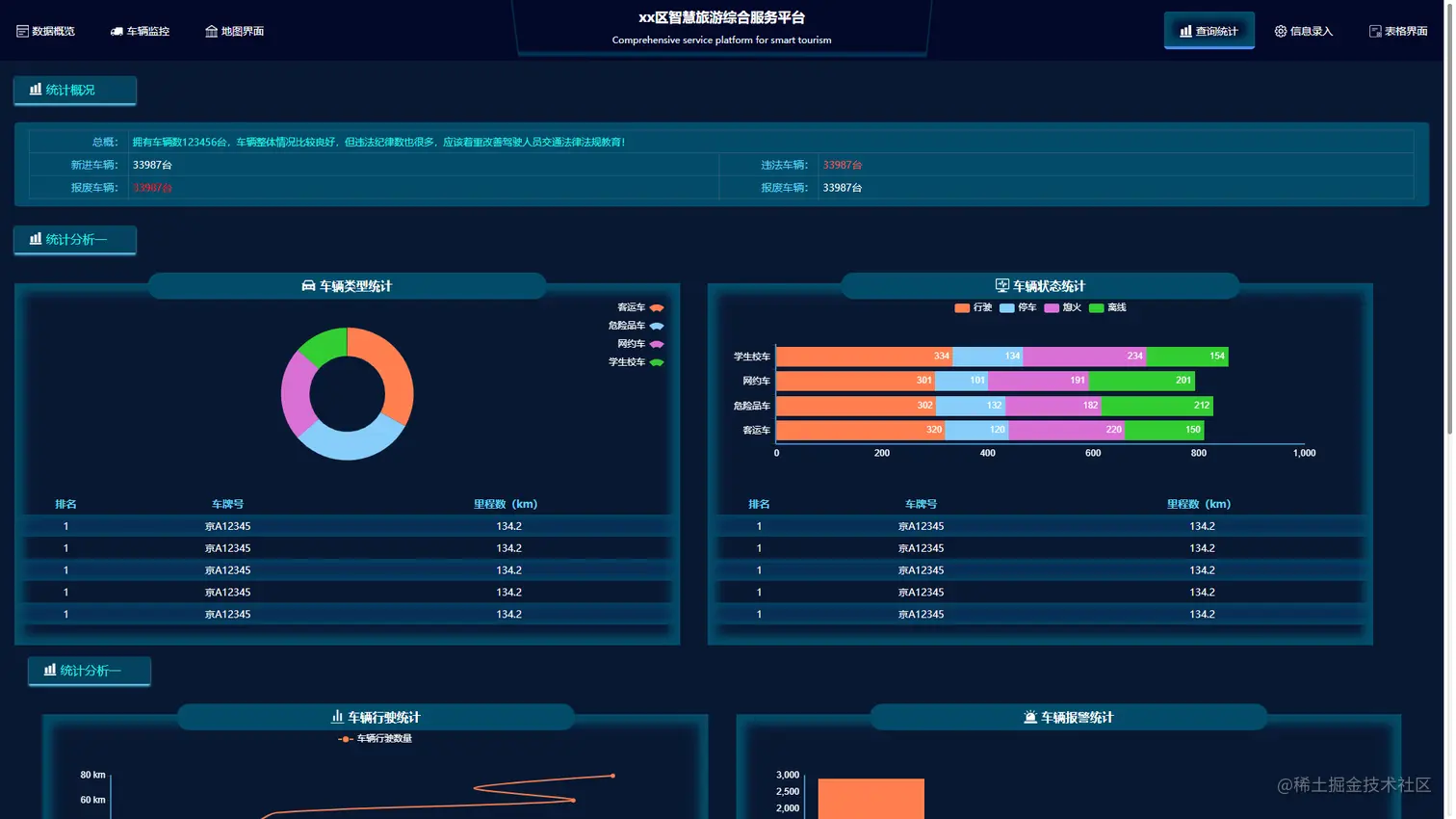Click the chart icon in 统计概况 header
This screenshot has height=819, width=1456.
tap(36, 89)
